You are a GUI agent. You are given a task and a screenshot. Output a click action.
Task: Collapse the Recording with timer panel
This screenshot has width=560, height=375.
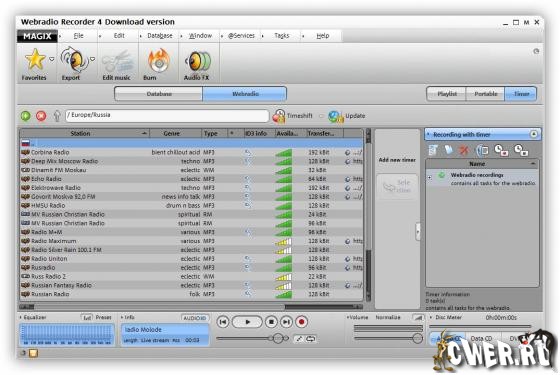(534, 134)
